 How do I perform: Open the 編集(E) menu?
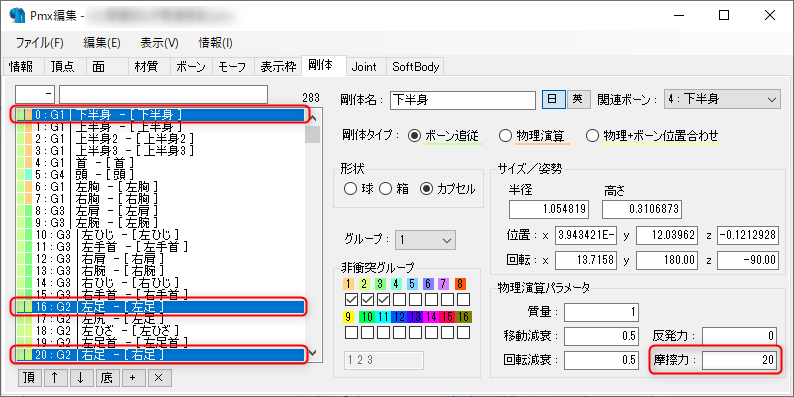point(102,43)
